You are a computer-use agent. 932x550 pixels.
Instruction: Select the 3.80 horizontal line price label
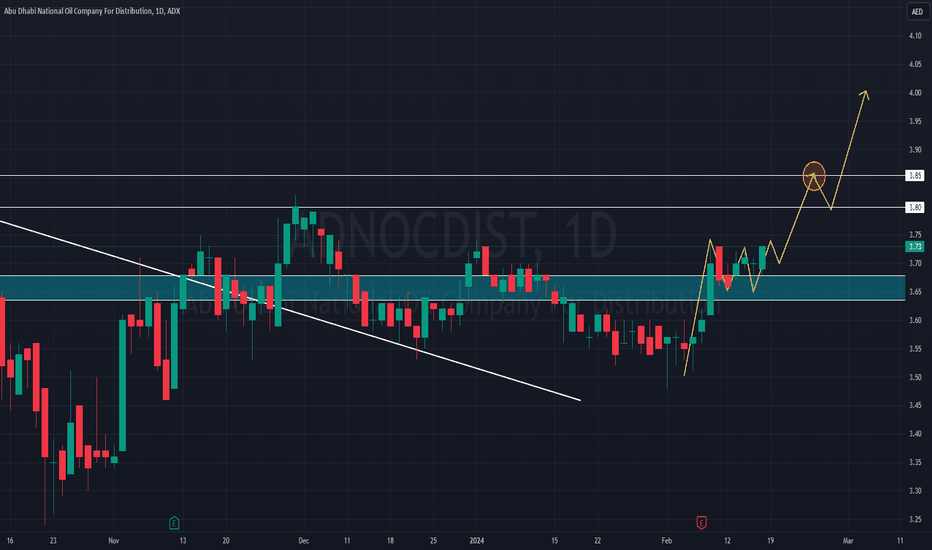[915, 207]
